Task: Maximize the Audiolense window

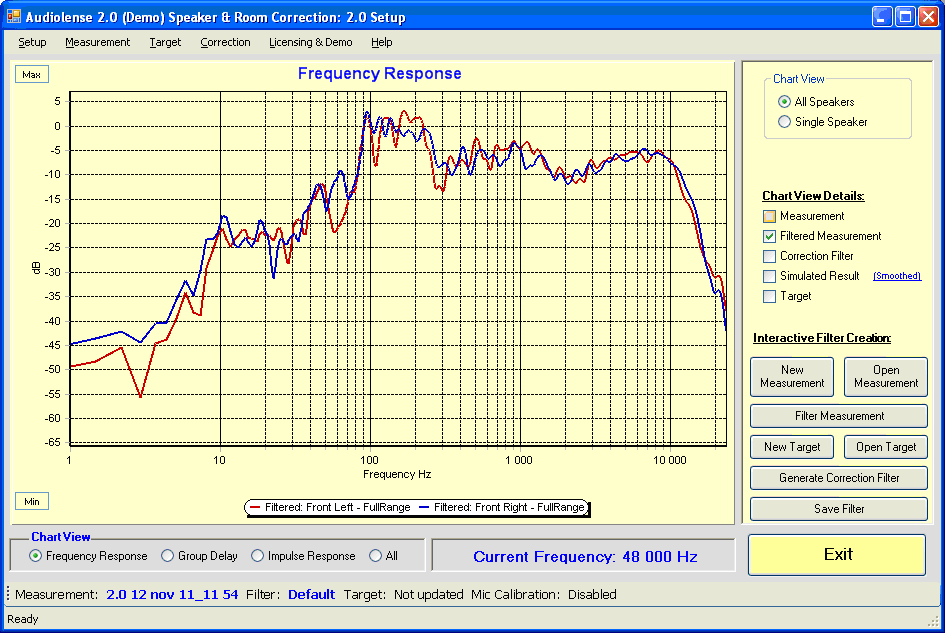Action: [905, 16]
